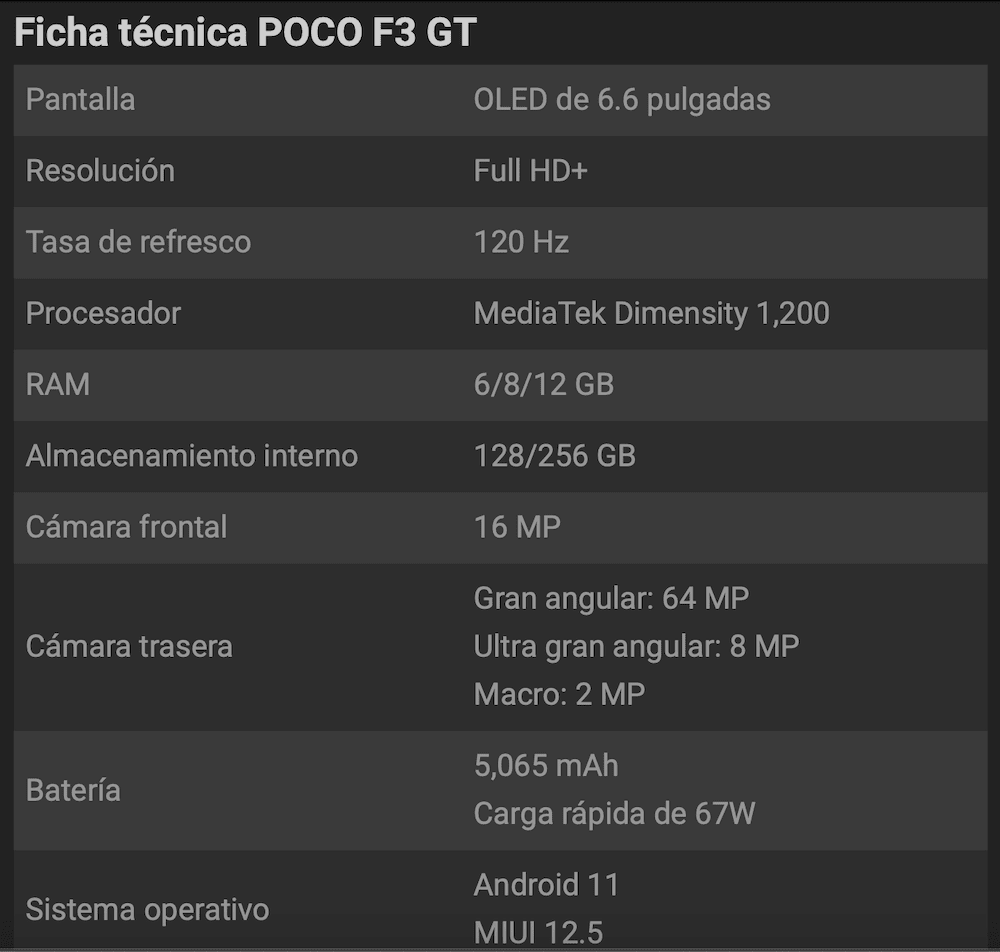Select the Batería row label
The image size is (1000, 952).
point(73,791)
